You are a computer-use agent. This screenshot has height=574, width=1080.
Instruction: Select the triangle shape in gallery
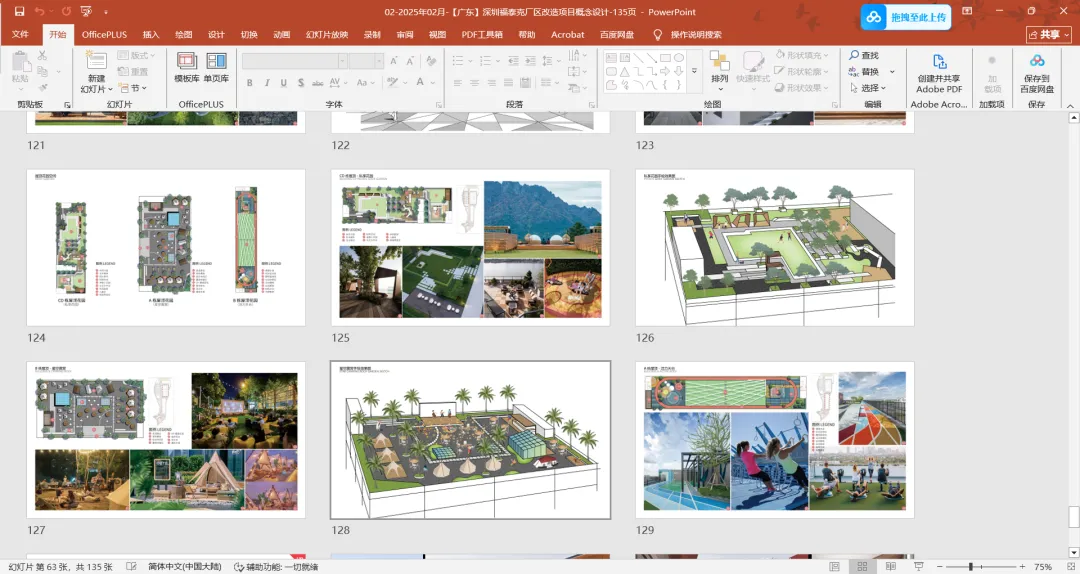pyautogui.click(x=624, y=72)
